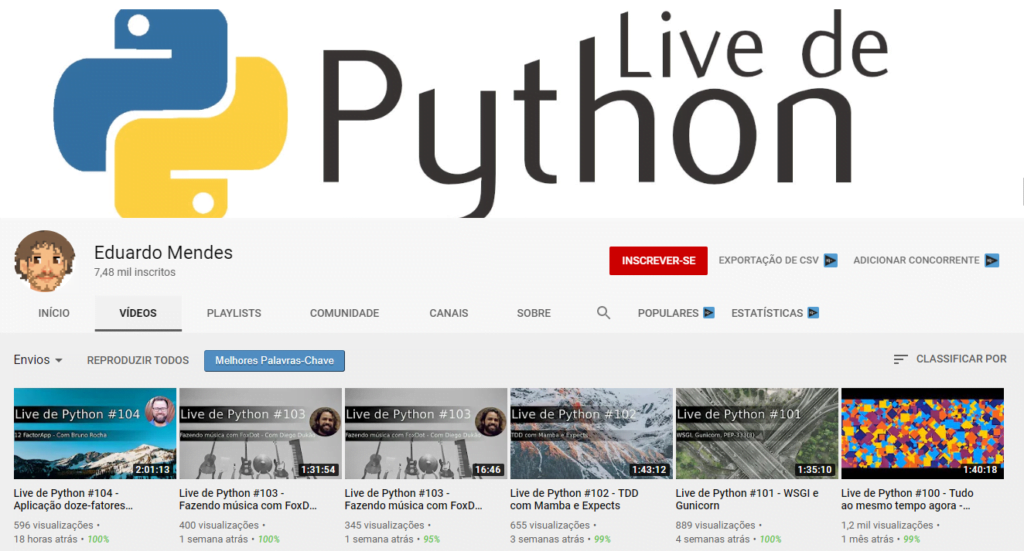Click the Melhores Palavras-Chave button
Image resolution: width=1024 pixels, height=551 pixels.
(274, 360)
